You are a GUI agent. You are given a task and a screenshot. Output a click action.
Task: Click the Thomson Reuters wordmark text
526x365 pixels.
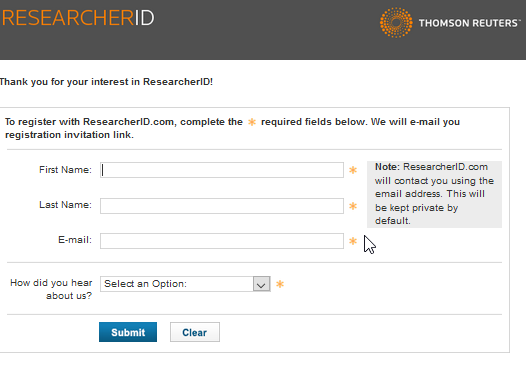pos(469,23)
